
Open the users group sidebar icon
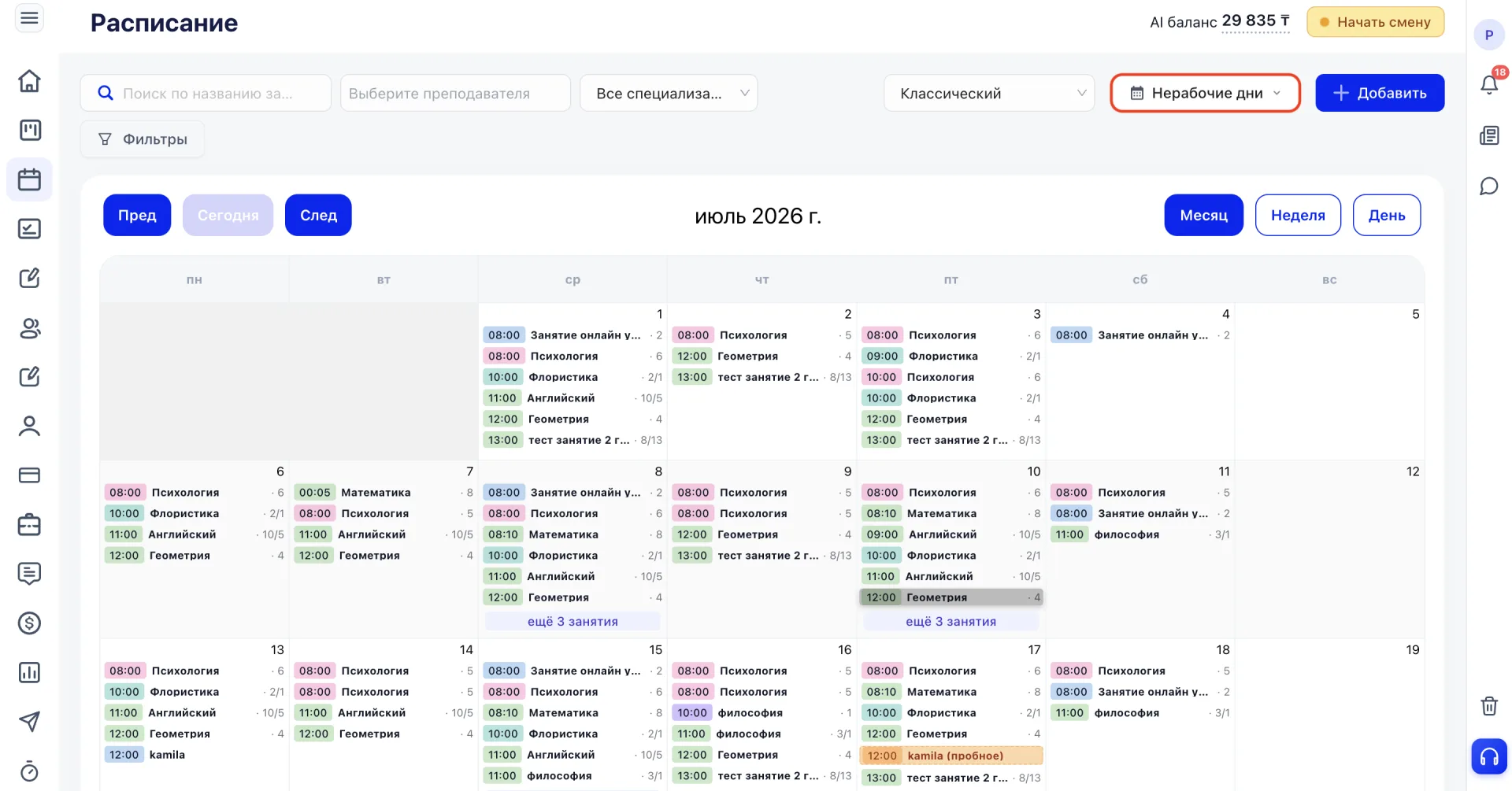tap(30, 327)
